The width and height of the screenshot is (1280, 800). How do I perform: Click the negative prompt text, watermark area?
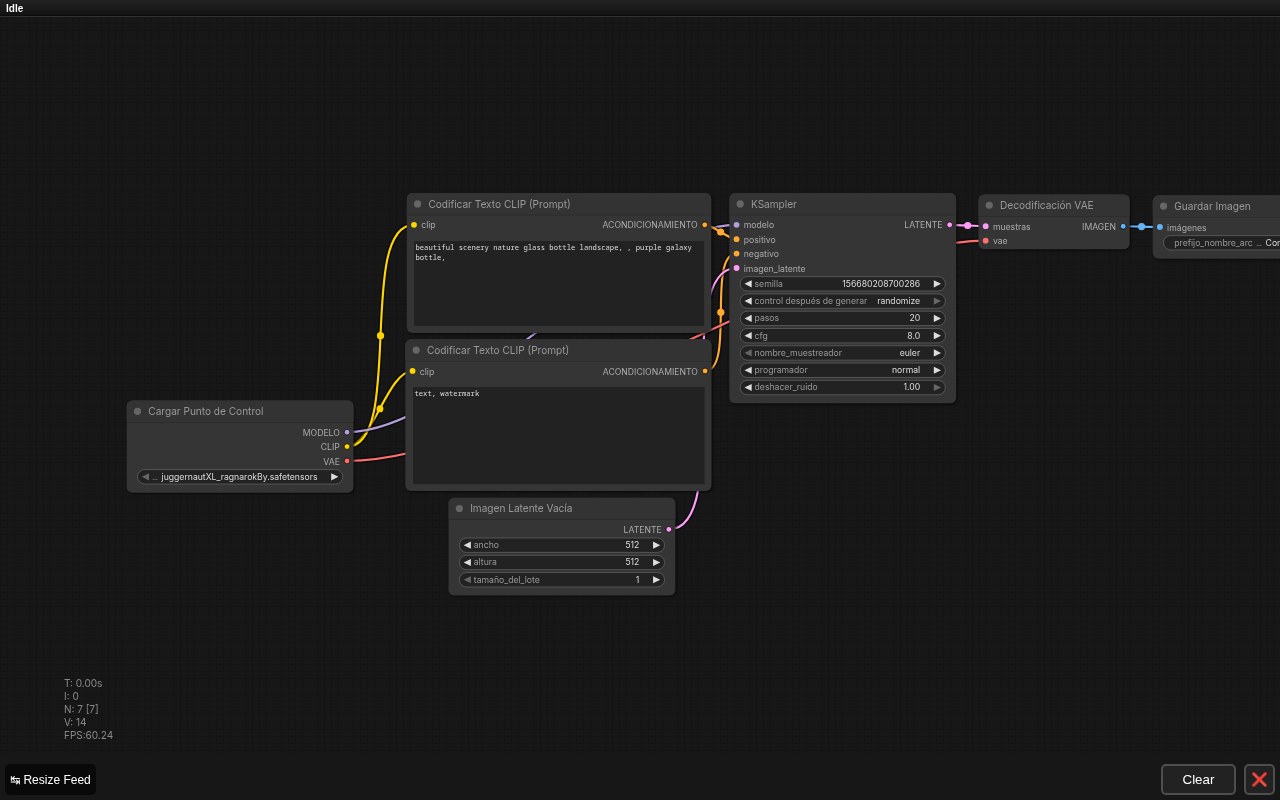(559, 435)
